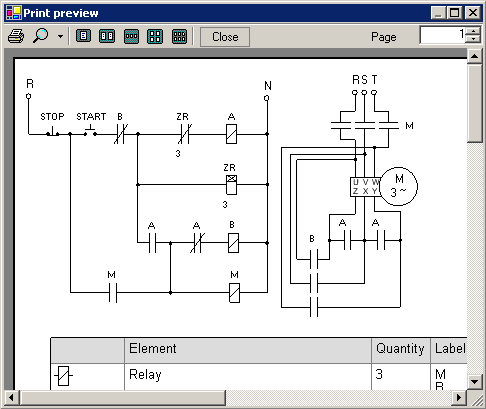Click the vertical scrollbar up arrow

475,56
